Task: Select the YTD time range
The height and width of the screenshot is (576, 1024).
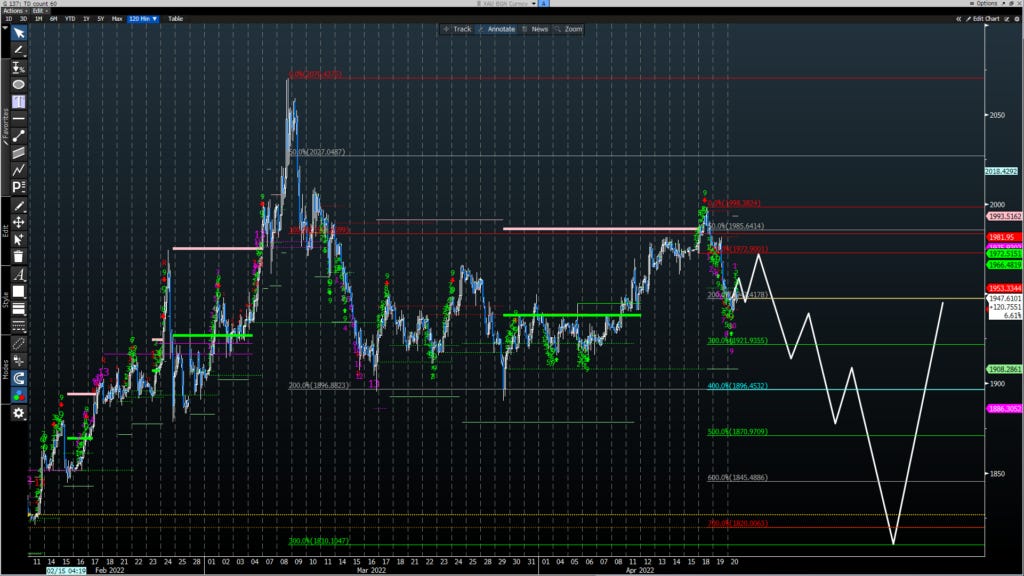Action: [70, 19]
